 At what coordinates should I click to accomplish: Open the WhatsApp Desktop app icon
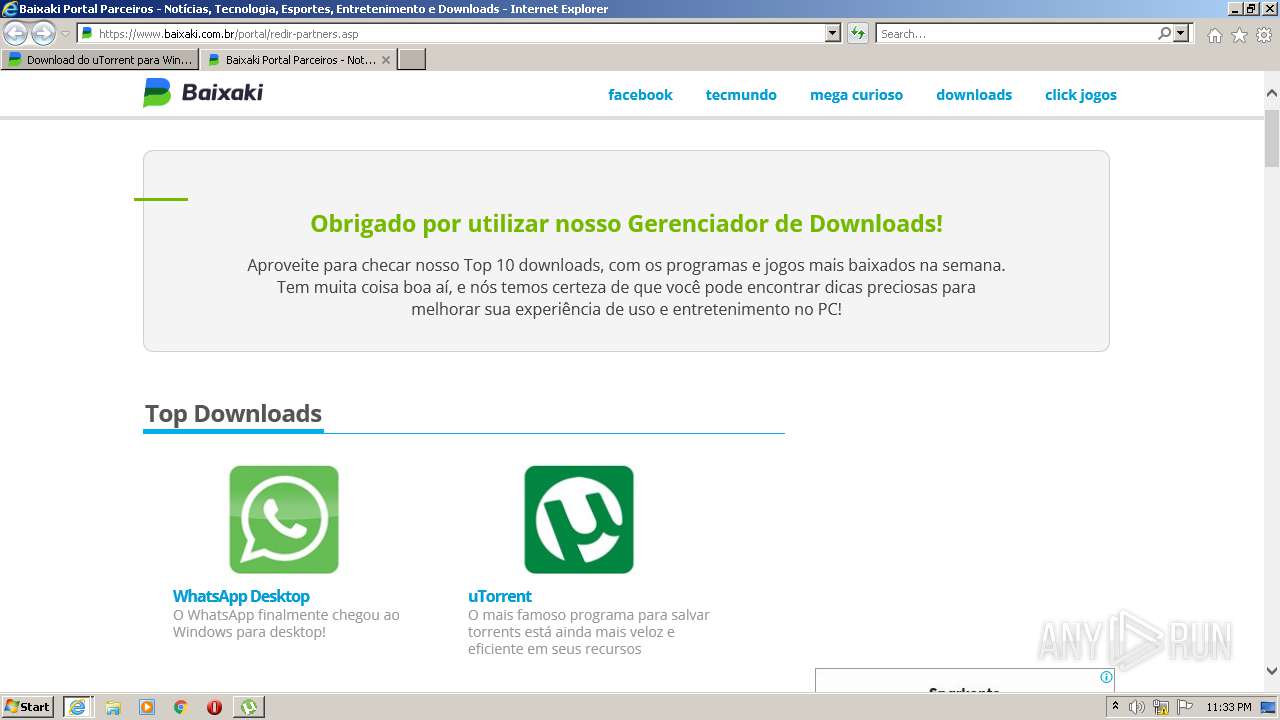(284, 519)
